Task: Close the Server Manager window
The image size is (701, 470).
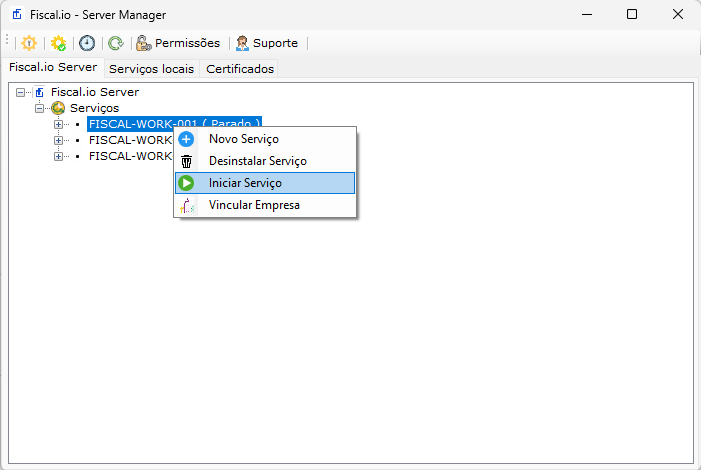Action: [x=678, y=14]
